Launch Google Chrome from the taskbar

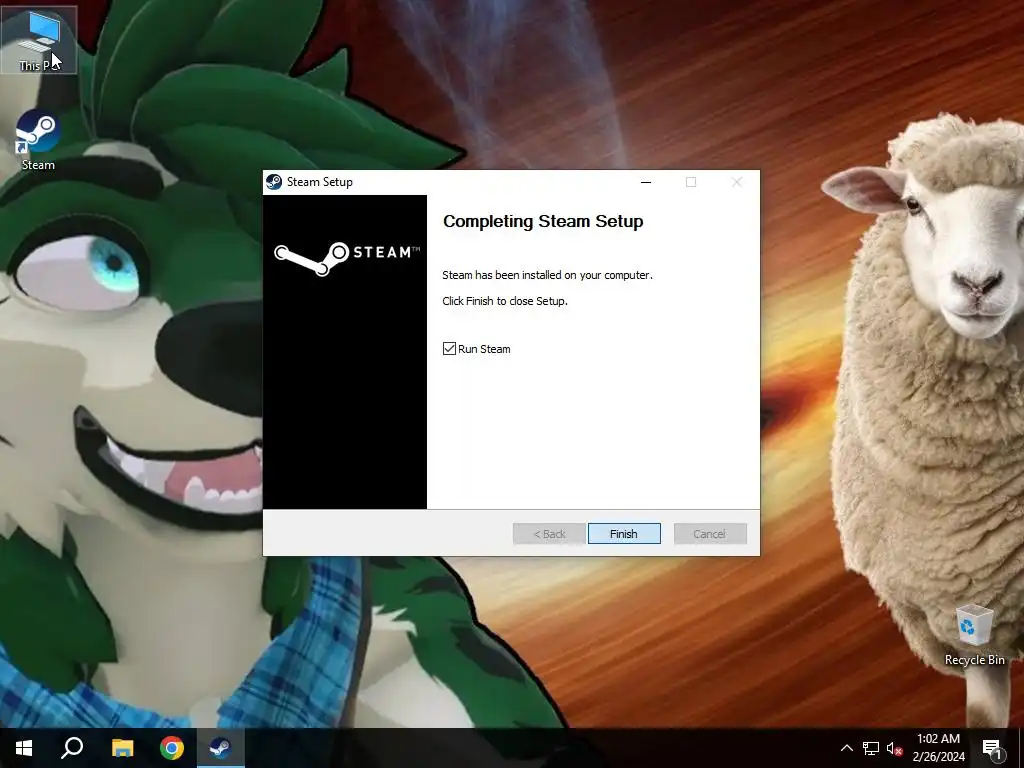[172, 748]
